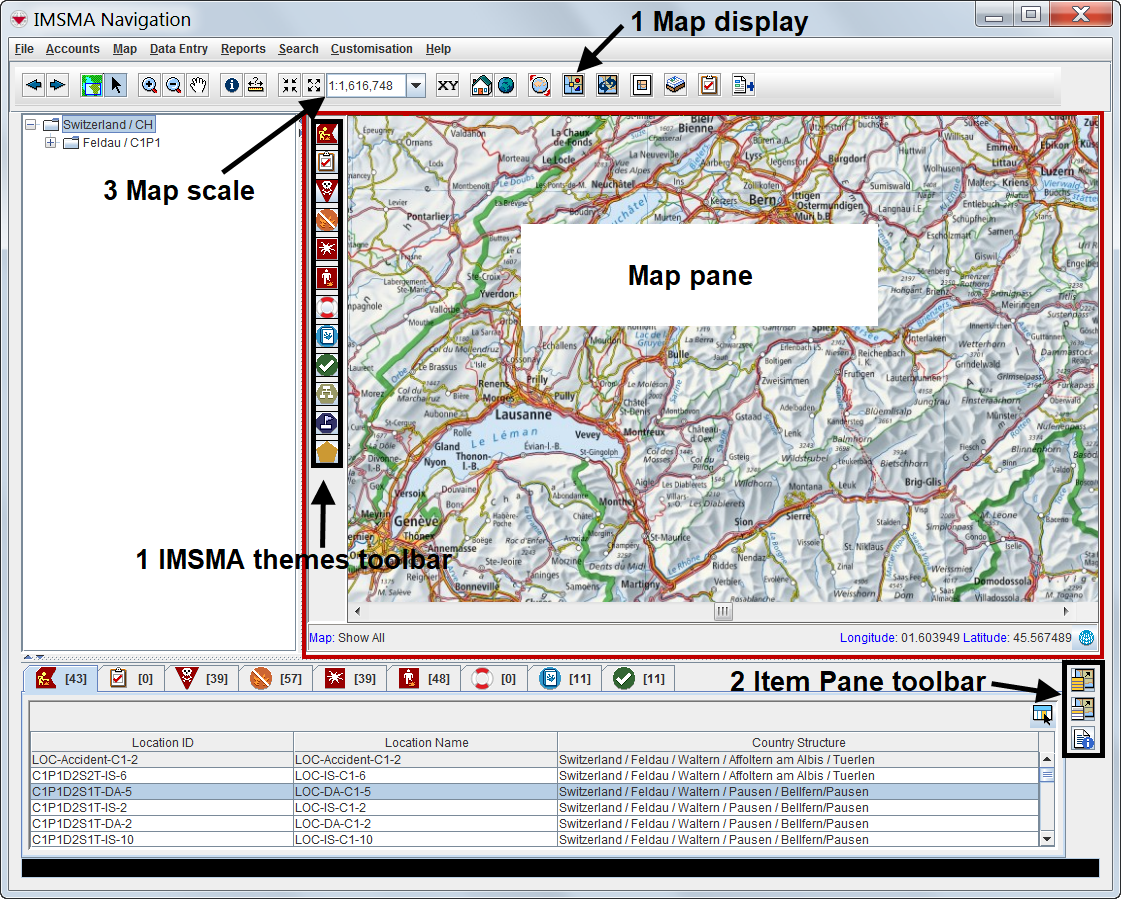Collapse the Switzerland / CH tree node
Image resolution: width=1121 pixels, height=899 pixels.
(x=31, y=125)
